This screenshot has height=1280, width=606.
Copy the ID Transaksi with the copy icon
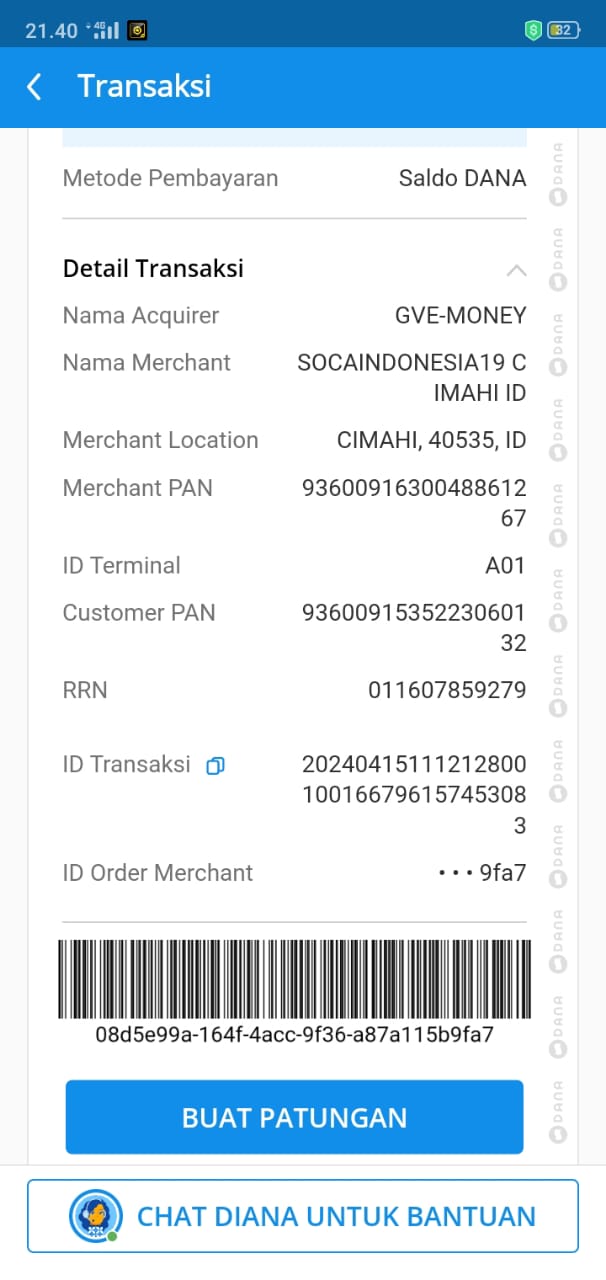click(x=215, y=766)
